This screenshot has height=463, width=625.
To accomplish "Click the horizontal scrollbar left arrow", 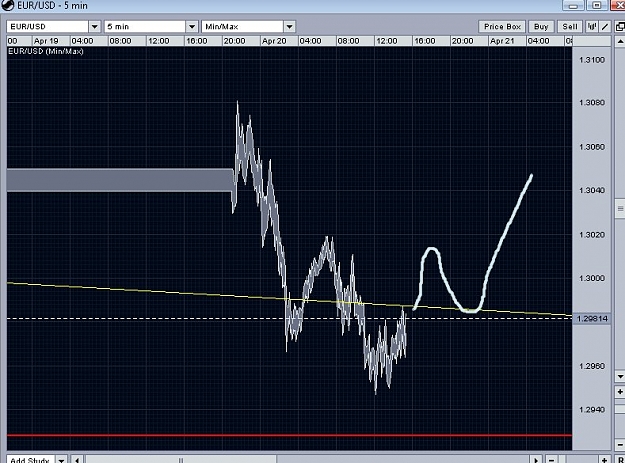I will (77, 460).
